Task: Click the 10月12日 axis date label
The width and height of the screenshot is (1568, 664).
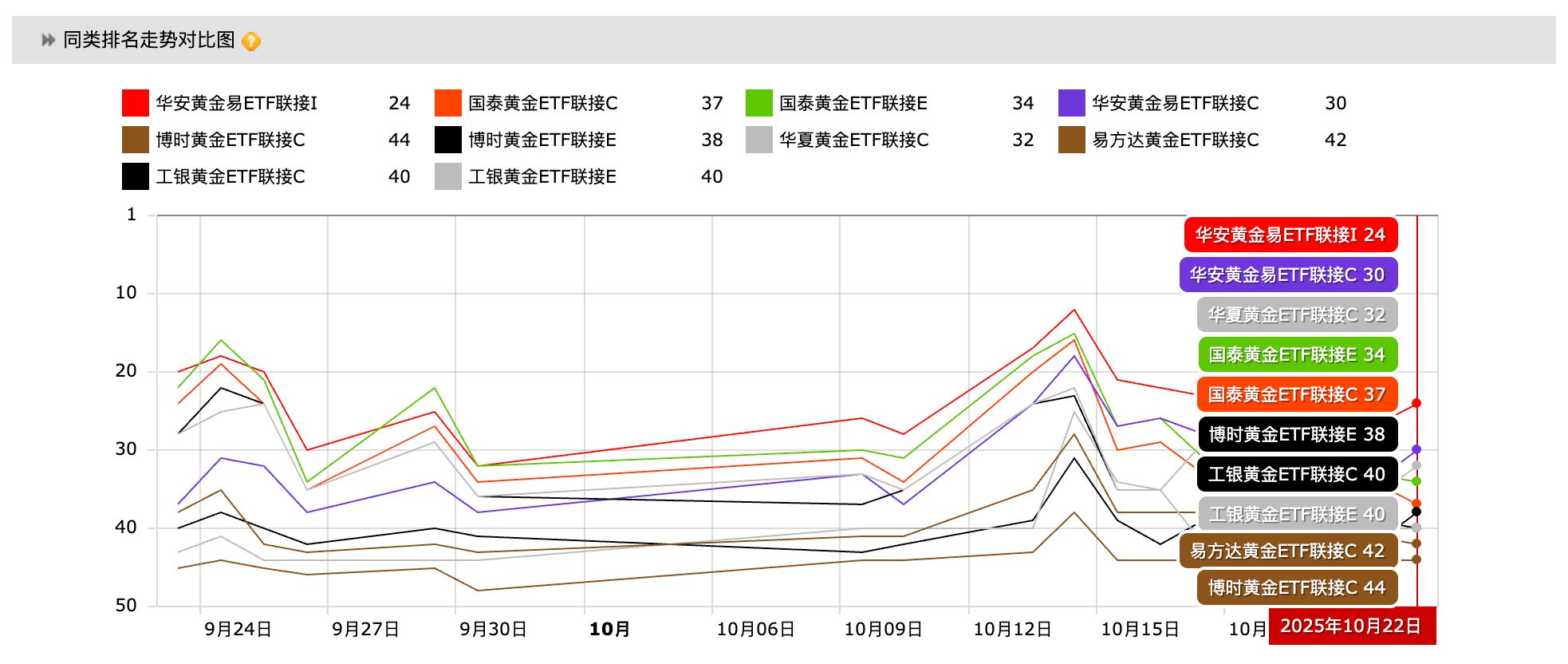Action: (1012, 629)
